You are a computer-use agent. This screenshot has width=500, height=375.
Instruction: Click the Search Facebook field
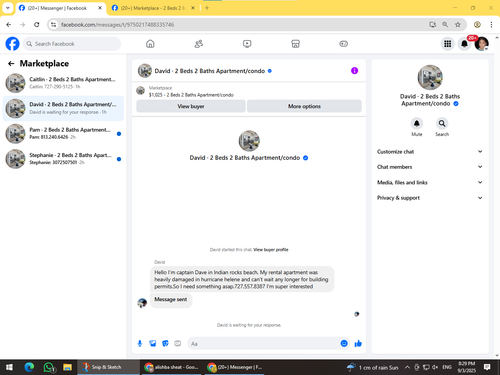tap(72, 44)
